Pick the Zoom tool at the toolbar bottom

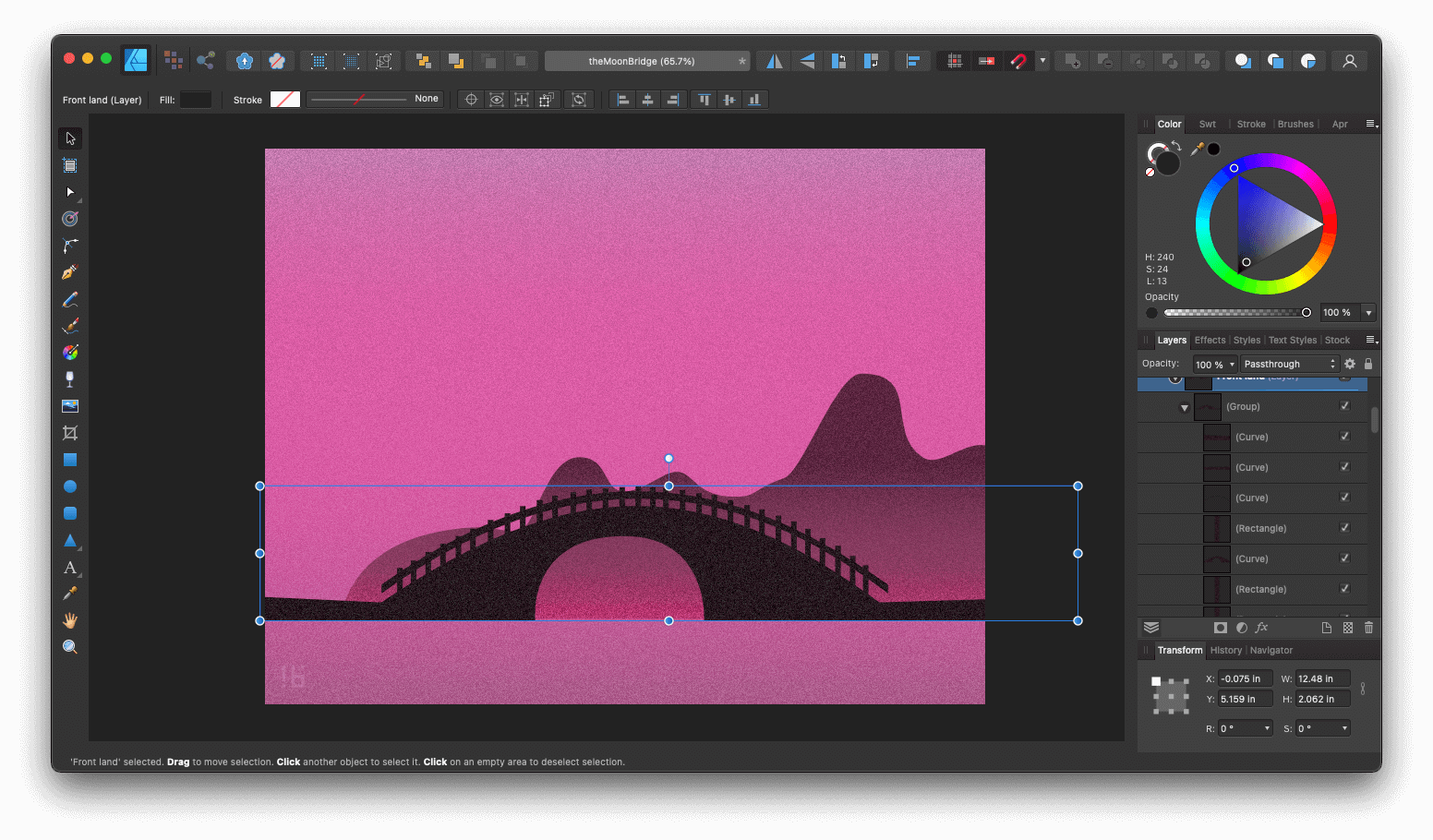[70, 646]
